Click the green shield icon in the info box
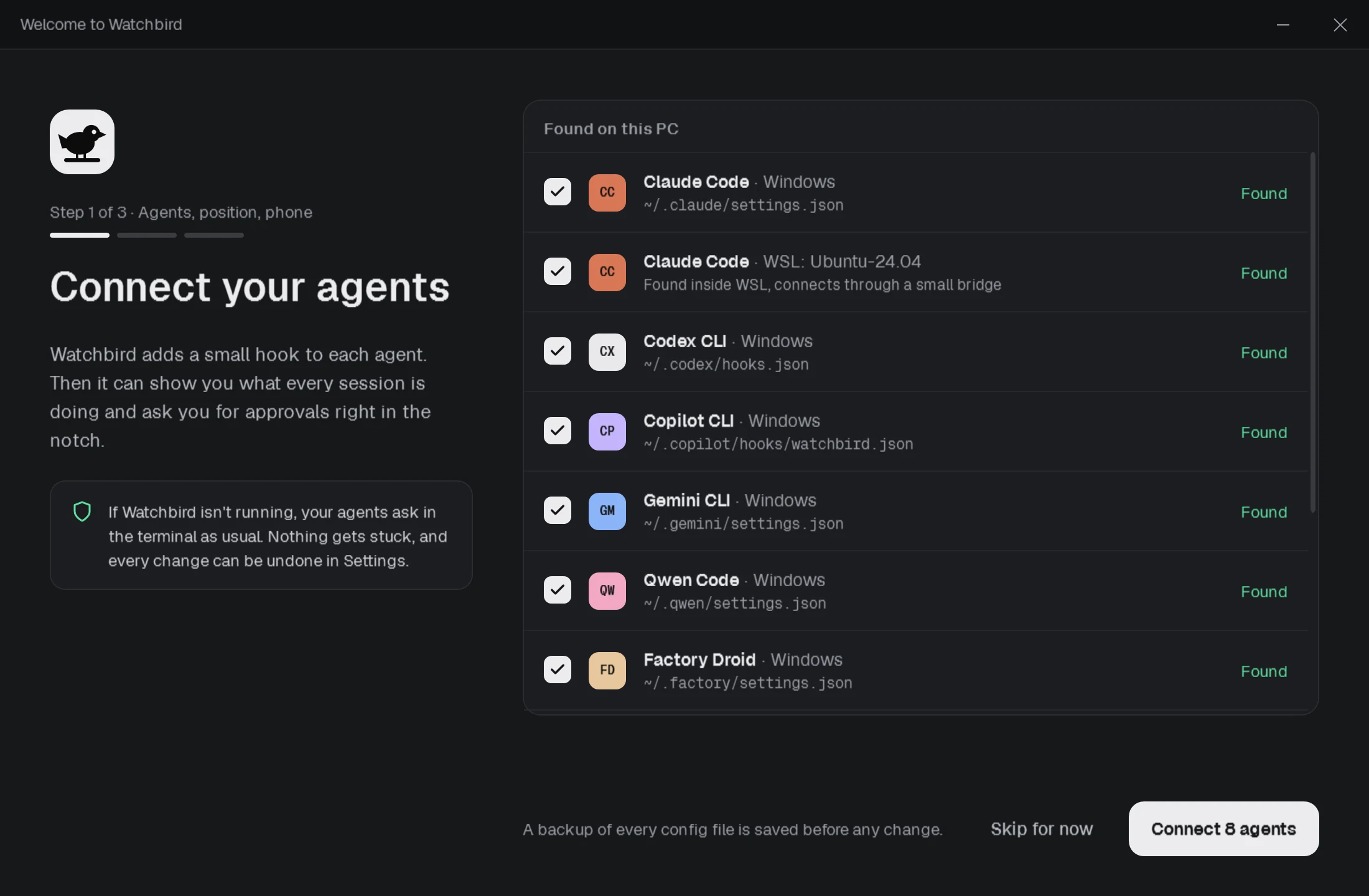This screenshot has height=896, width=1369. tap(82, 511)
